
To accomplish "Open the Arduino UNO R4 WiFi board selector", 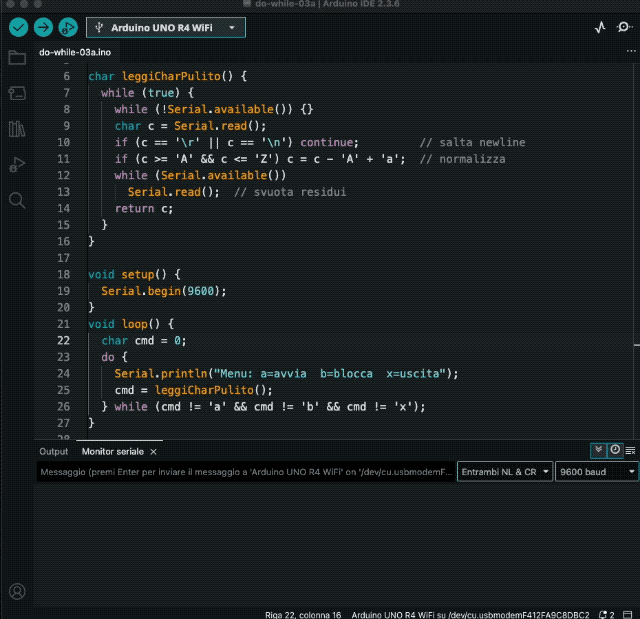I will [166, 28].
